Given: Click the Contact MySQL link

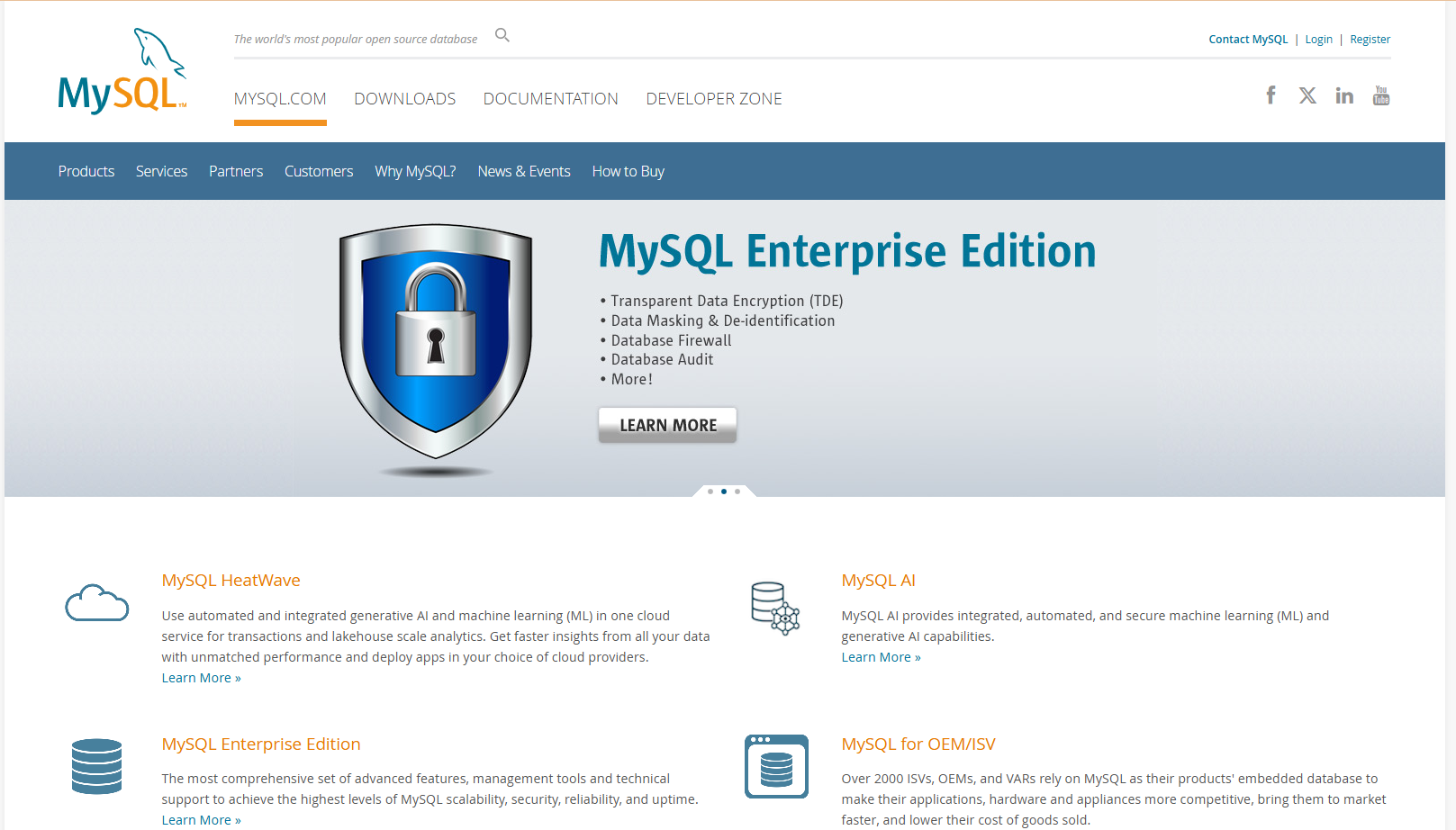Looking at the screenshot, I should [1248, 40].
